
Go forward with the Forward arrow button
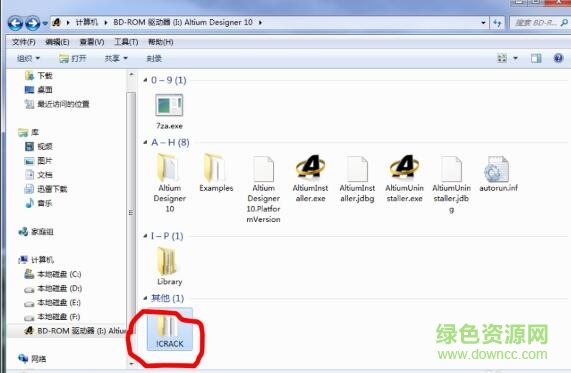(x=33, y=23)
